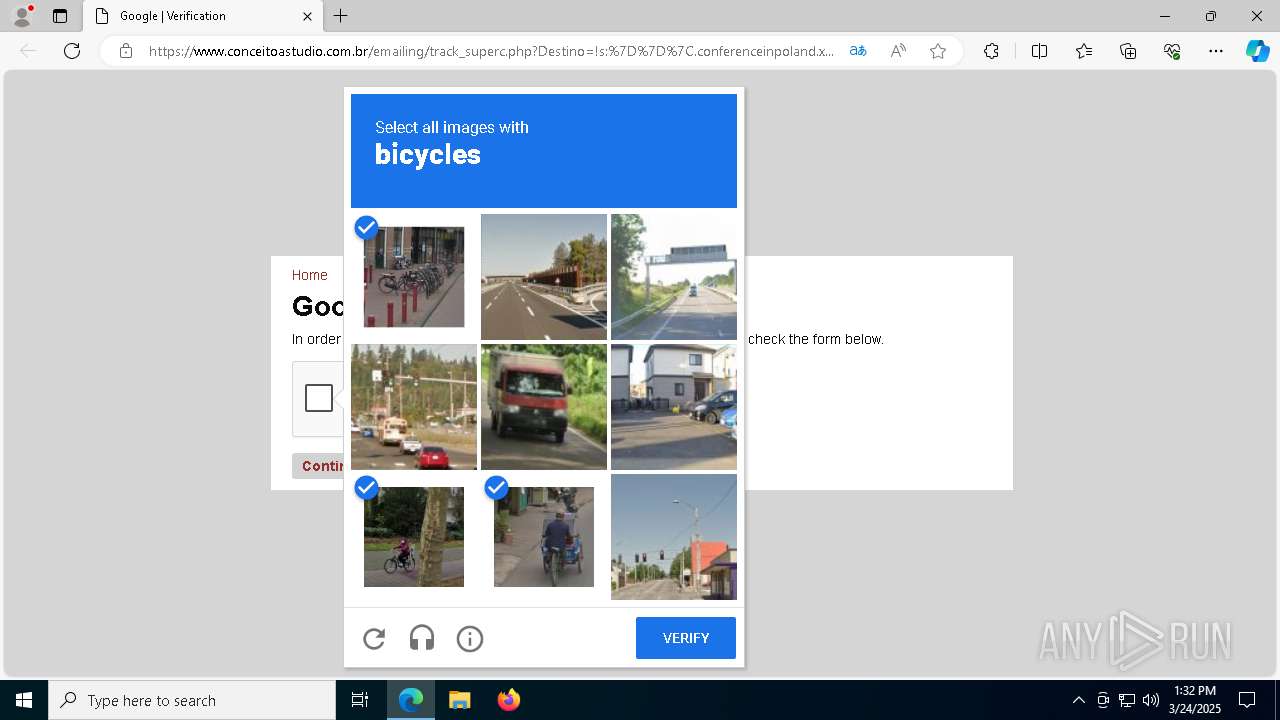Select the street with traffic lights tile
1280x720 pixels.
click(x=674, y=537)
